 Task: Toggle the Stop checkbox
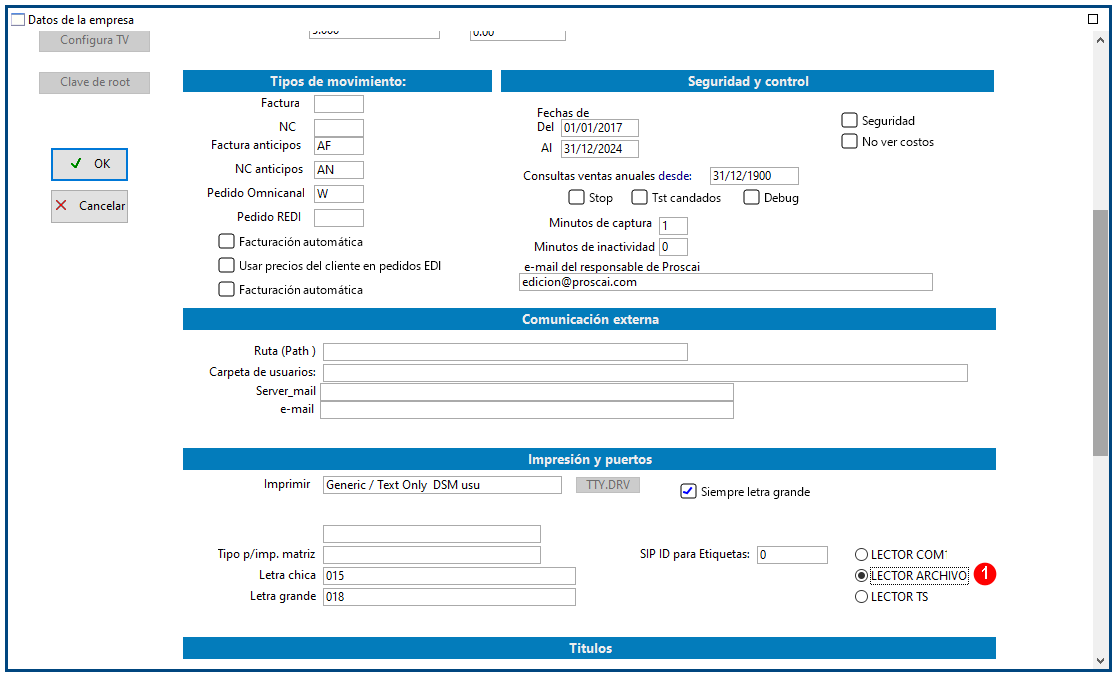576,197
